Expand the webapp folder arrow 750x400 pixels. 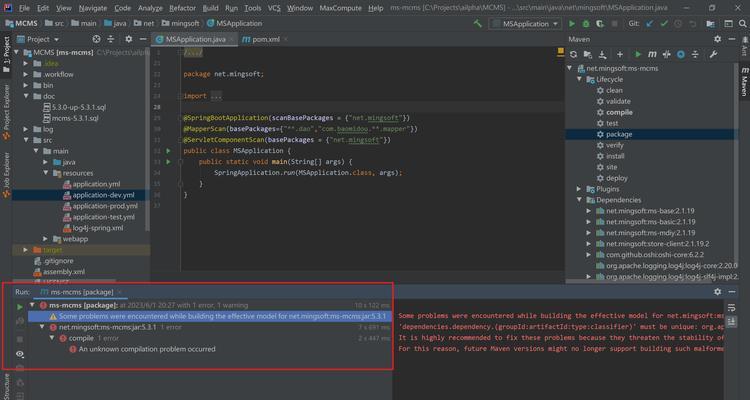46,239
